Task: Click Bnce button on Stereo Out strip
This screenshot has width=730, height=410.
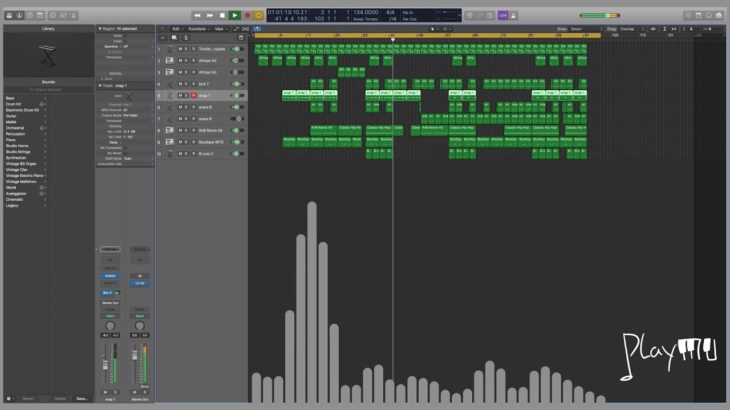Action: pyautogui.click(x=145, y=387)
